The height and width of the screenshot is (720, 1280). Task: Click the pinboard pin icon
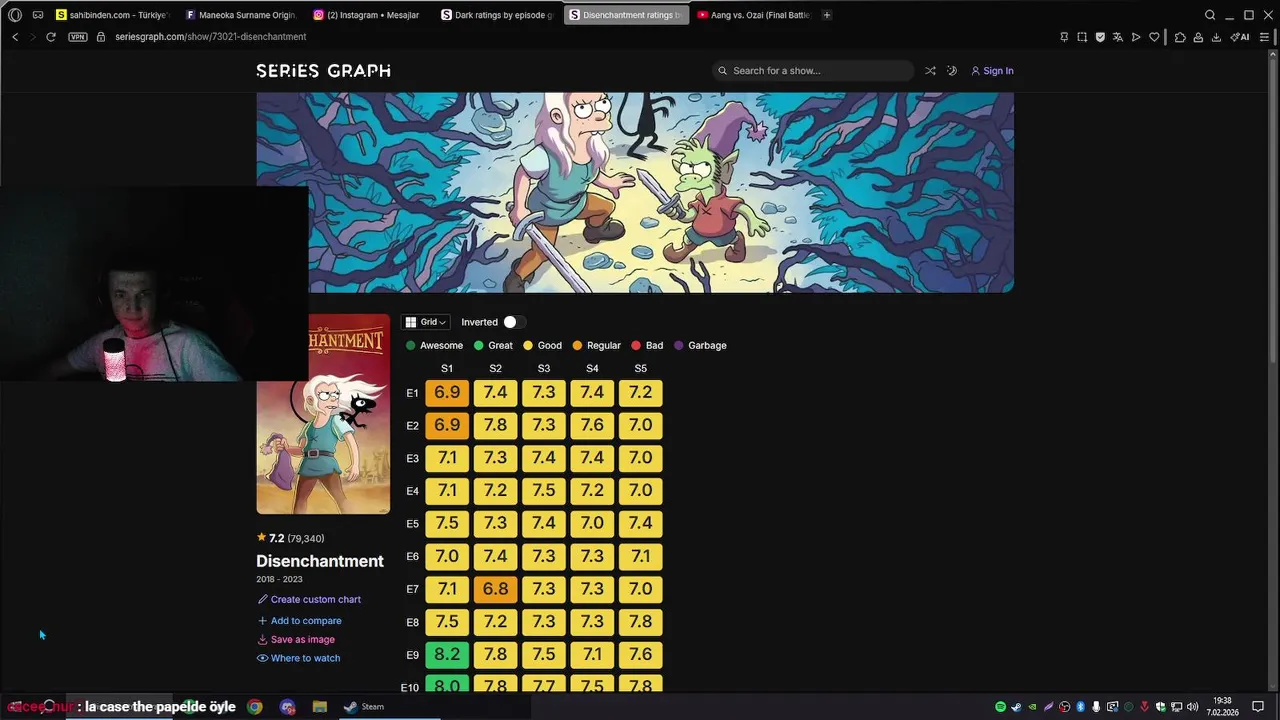tap(1064, 37)
